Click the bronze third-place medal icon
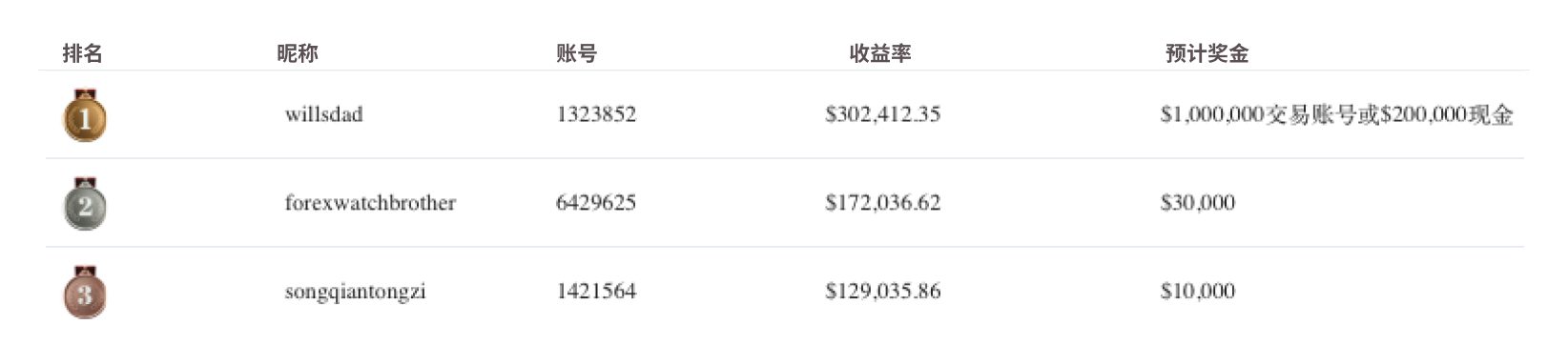This screenshot has height=345, width=1568. [85, 293]
